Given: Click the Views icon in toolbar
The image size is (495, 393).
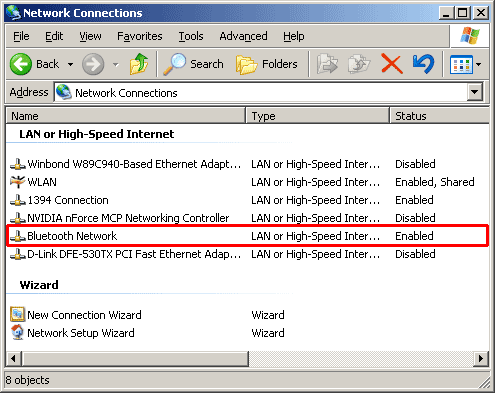Looking at the screenshot, I should (x=461, y=64).
